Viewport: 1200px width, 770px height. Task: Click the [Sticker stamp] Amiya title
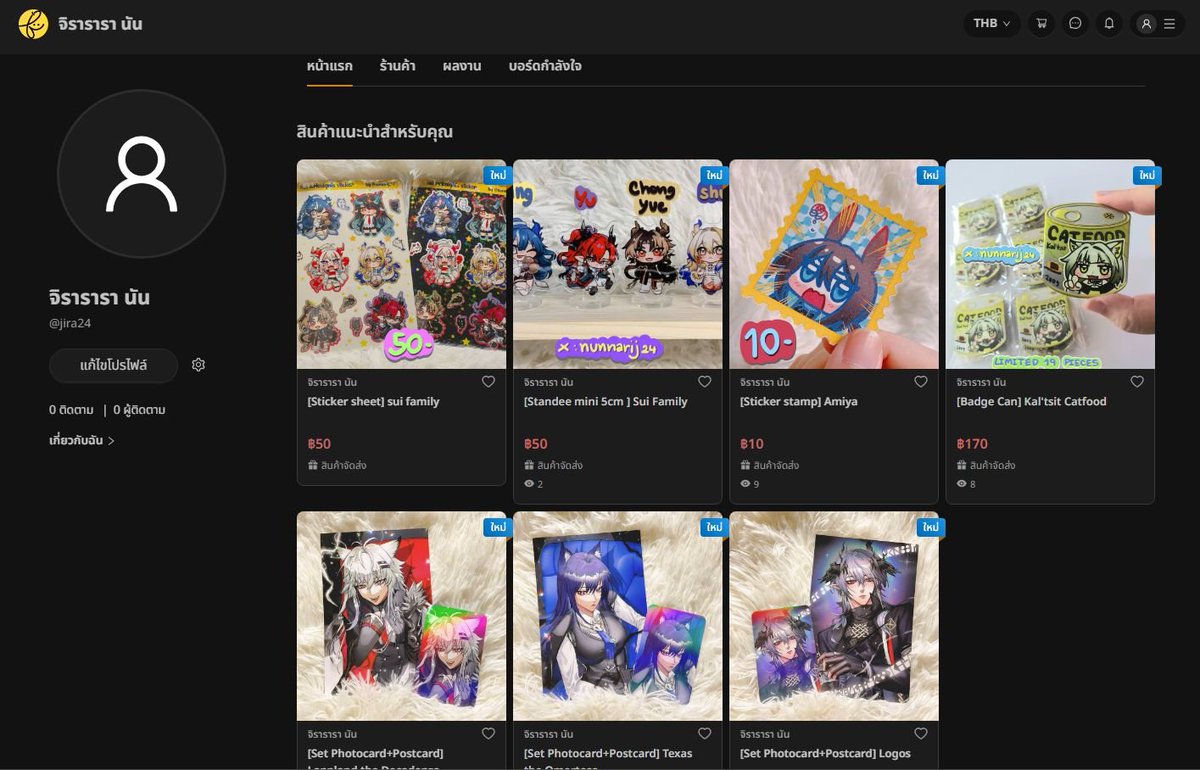pyautogui.click(x=799, y=402)
